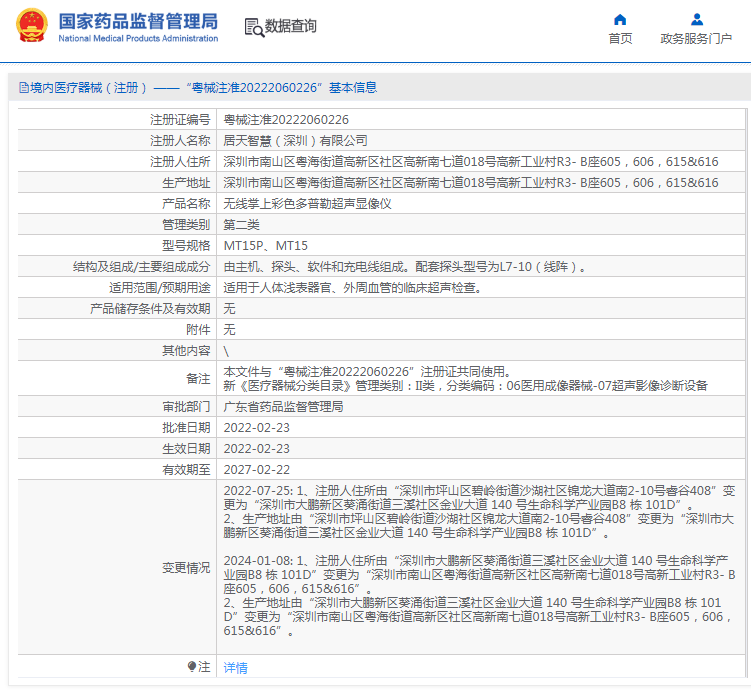Open the 政务服务门户 navigation label
This screenshot has width=751, height=691.
[x=696, y=39]
